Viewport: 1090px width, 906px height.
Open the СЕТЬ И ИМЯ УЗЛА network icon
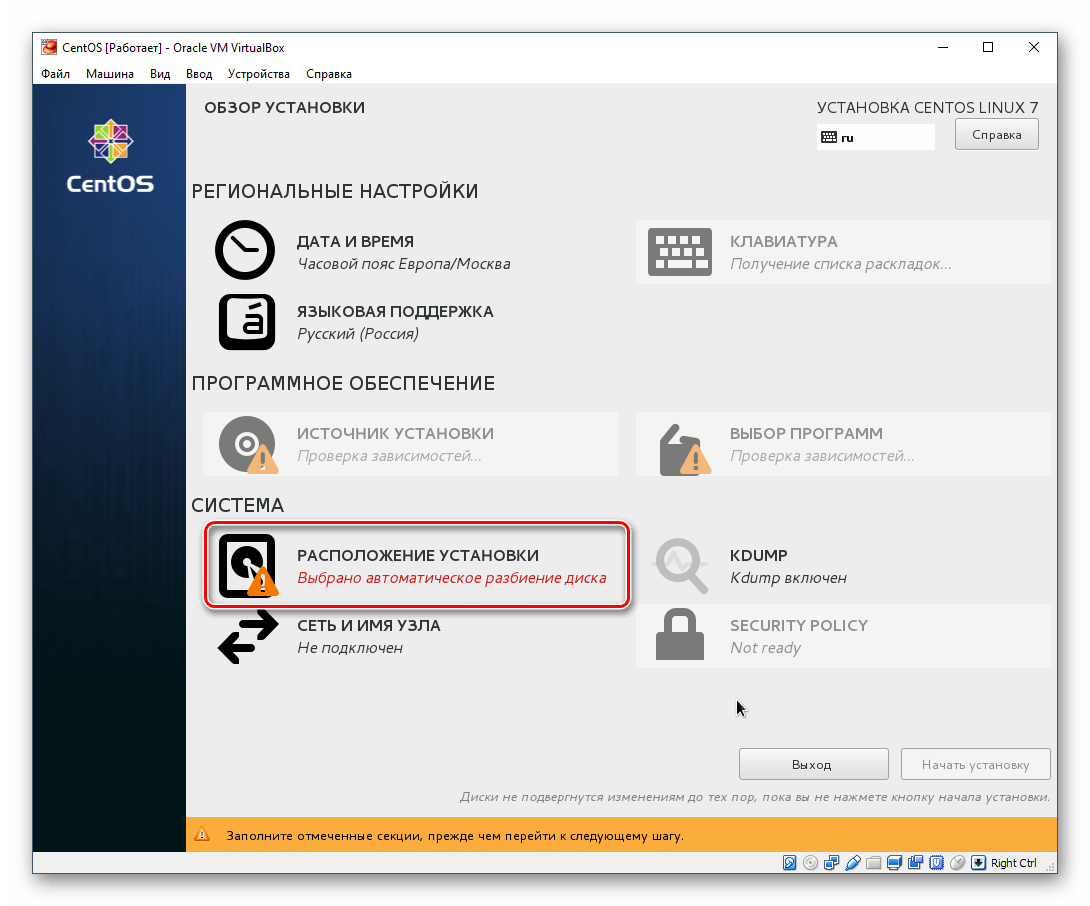click(x=247, y=635)
